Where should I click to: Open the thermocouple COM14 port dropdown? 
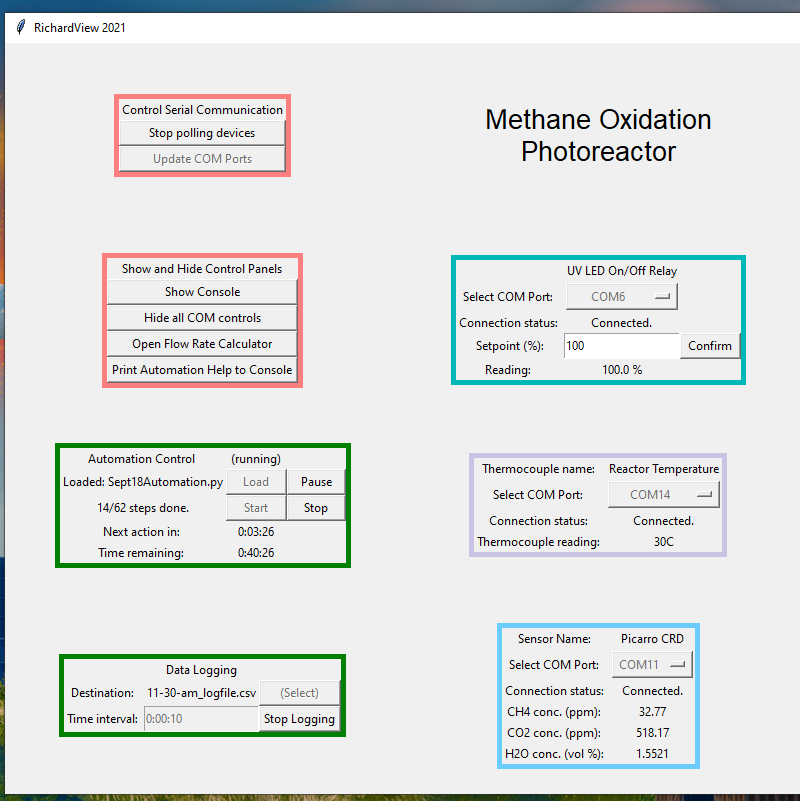664,495
